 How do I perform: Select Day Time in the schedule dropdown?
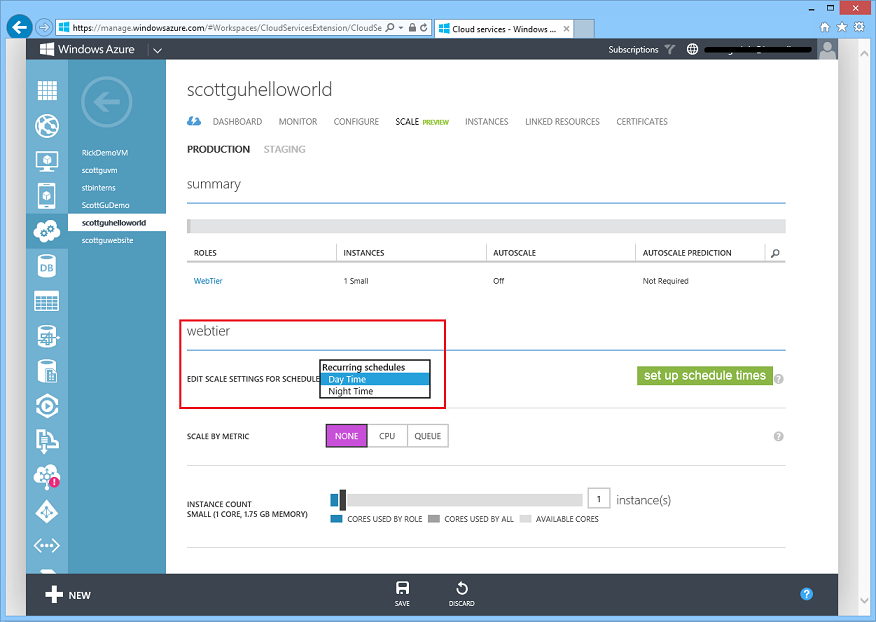[x=375, y=379]
